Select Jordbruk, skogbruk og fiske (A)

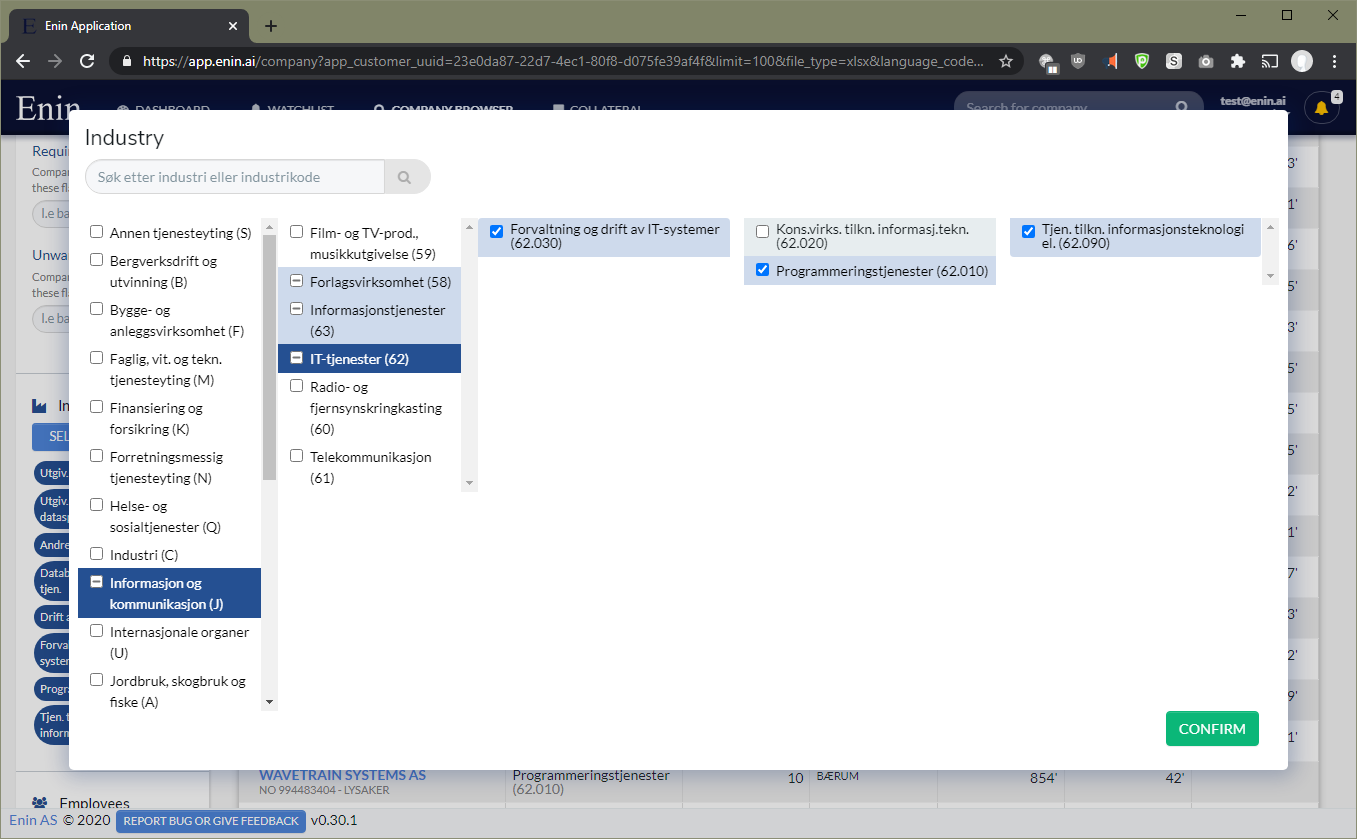[x=169, y=691]
